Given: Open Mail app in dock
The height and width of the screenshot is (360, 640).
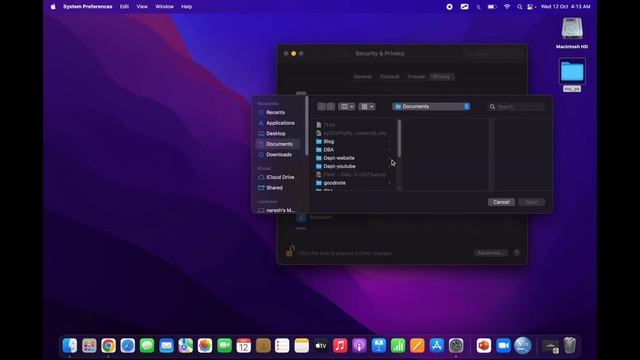Looking at the screenshot, I should pos(166,346).
